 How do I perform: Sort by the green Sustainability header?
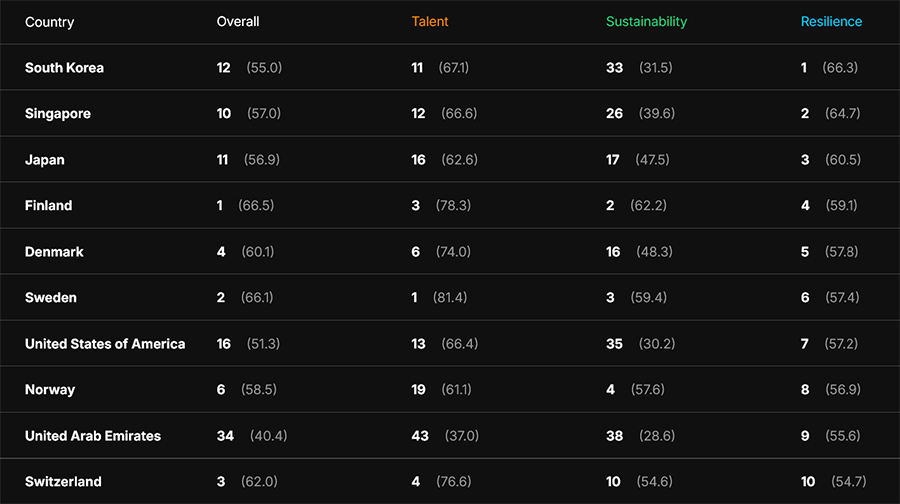[646, 22]
